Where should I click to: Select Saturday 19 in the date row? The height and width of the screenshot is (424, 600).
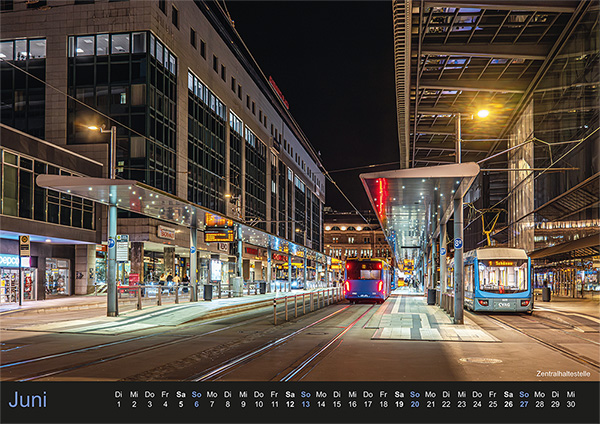(399, 399)
